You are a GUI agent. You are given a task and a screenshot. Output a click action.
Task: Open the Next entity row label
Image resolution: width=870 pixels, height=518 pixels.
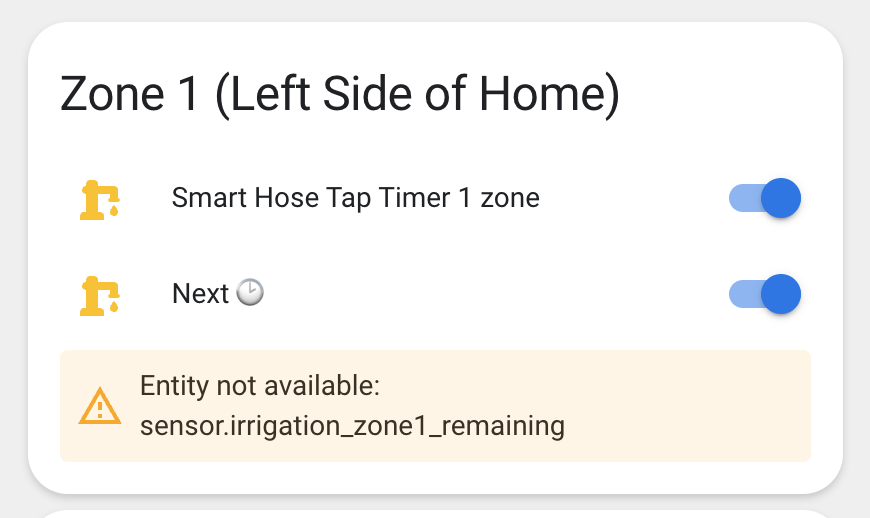pos(200,294)
